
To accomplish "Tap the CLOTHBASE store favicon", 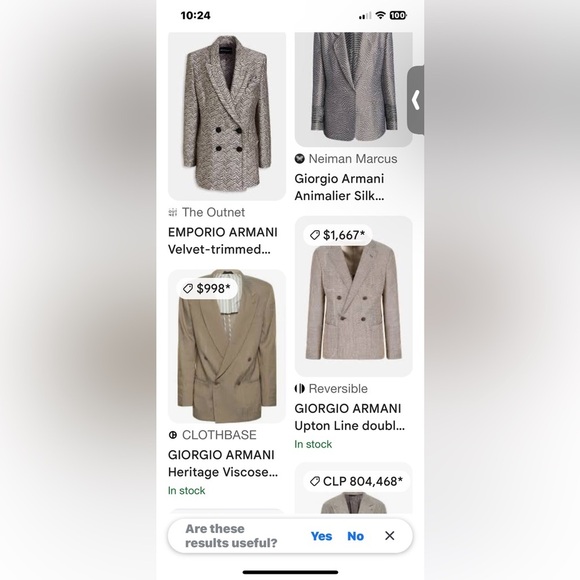I will click(x=173, y=435).
